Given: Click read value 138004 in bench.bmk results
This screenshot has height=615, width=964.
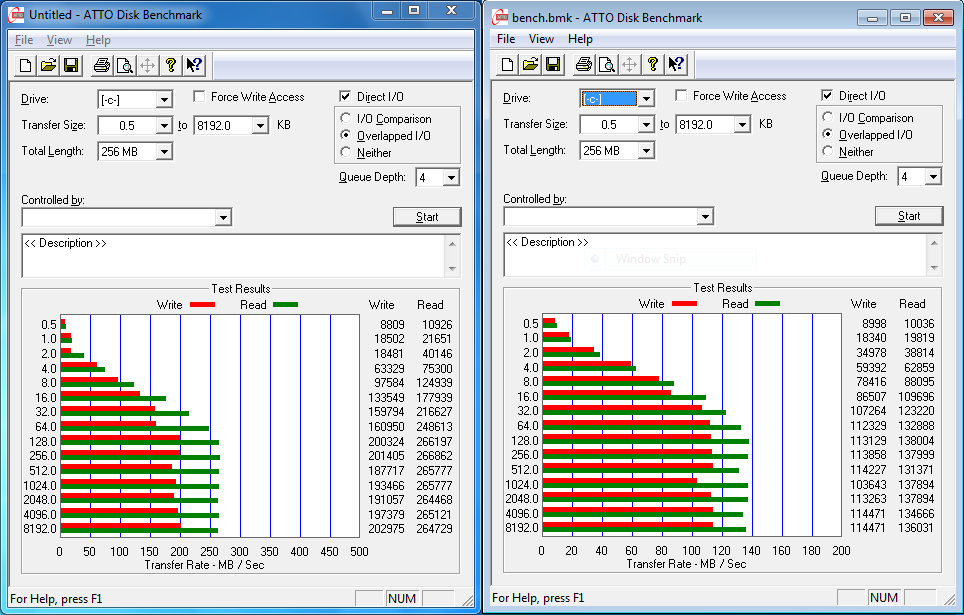Looking at the screenshot, I should (916, 440).
